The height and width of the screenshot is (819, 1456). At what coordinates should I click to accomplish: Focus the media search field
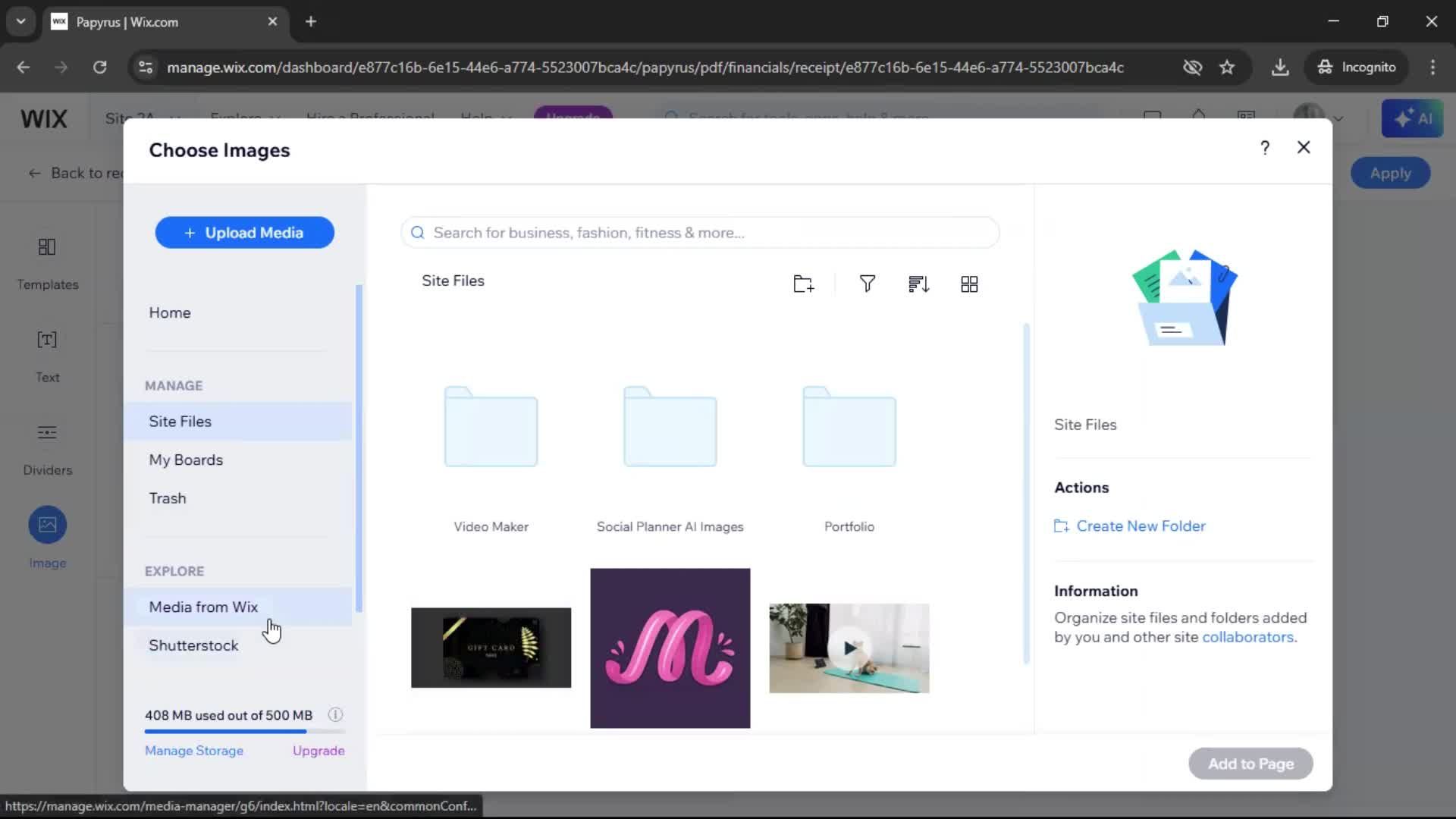(700, 233)
